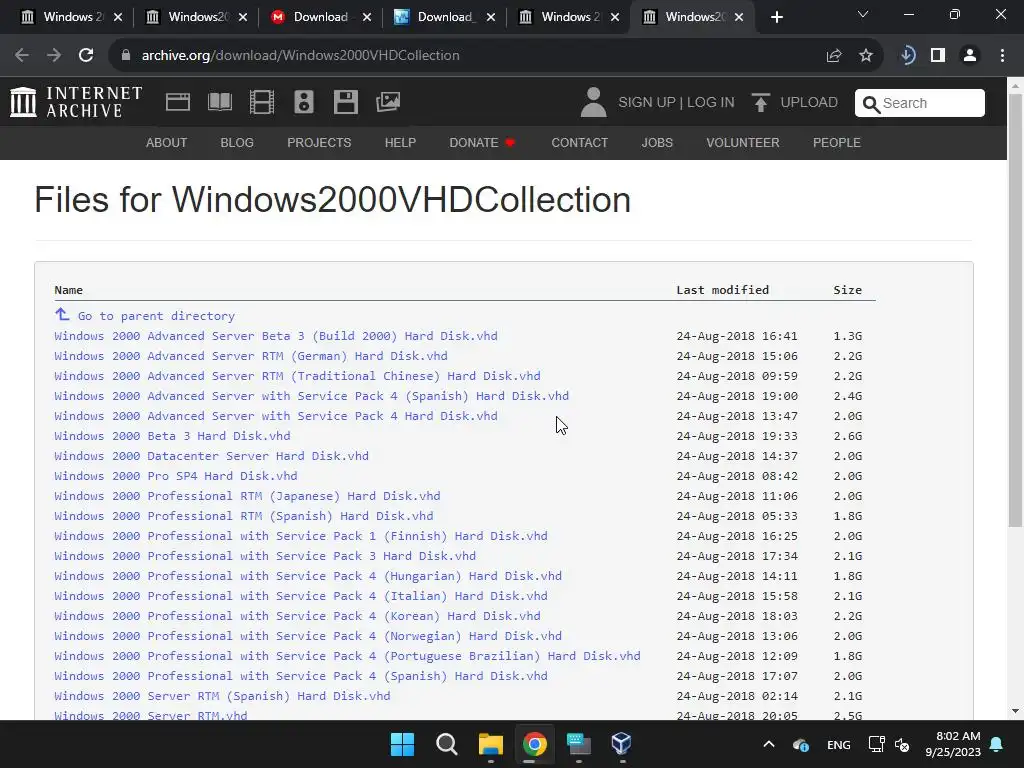1024x768 pixels.
Task: Open the Internet Archive software (floppy) icon
Action: pos(345,102)
